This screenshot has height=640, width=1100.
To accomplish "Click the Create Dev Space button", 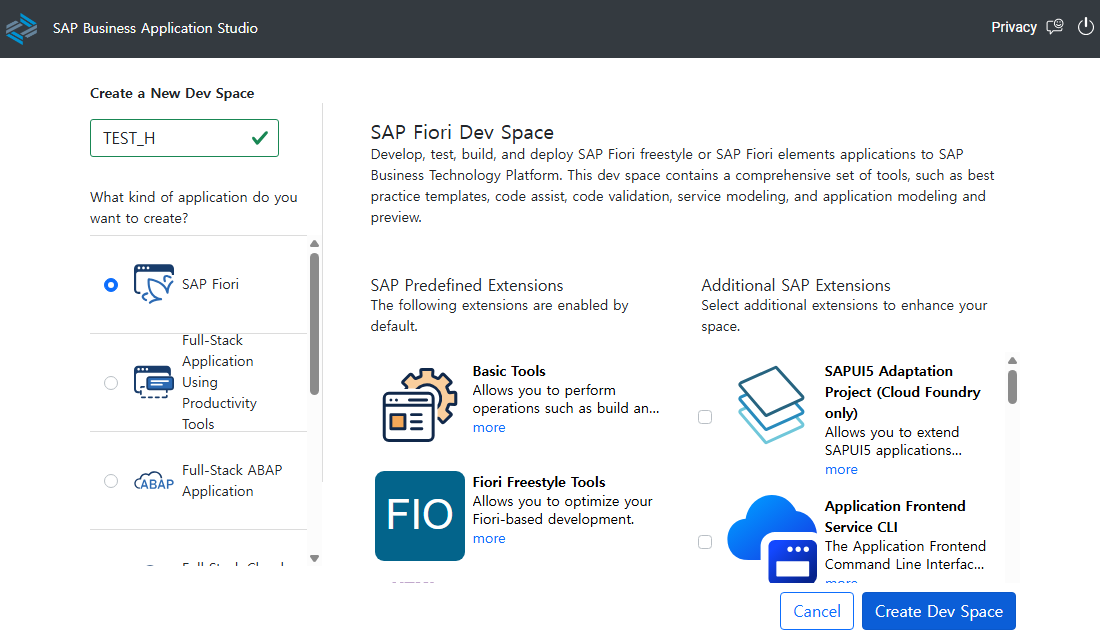I will (939, 611).
